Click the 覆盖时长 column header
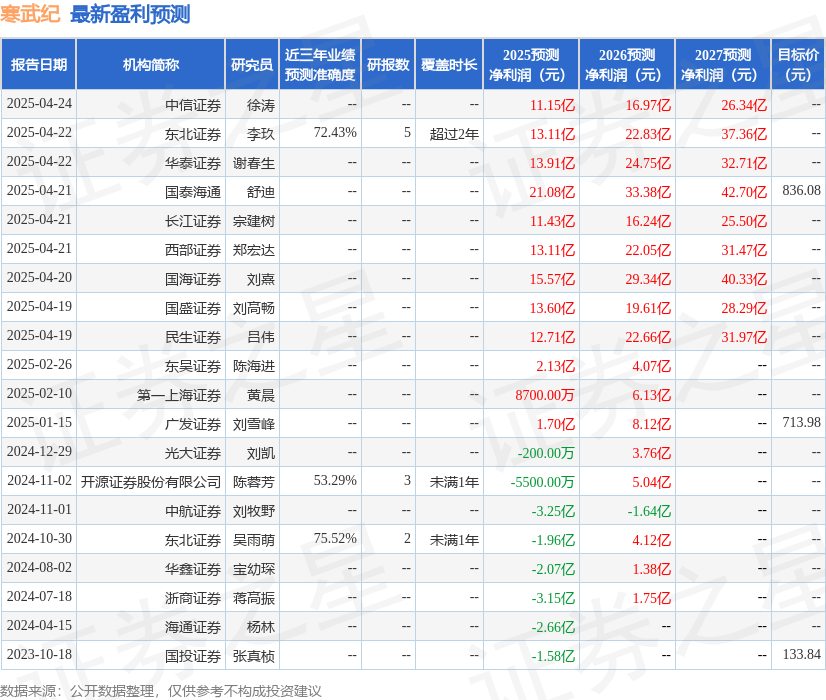 (x=449, y=64)
